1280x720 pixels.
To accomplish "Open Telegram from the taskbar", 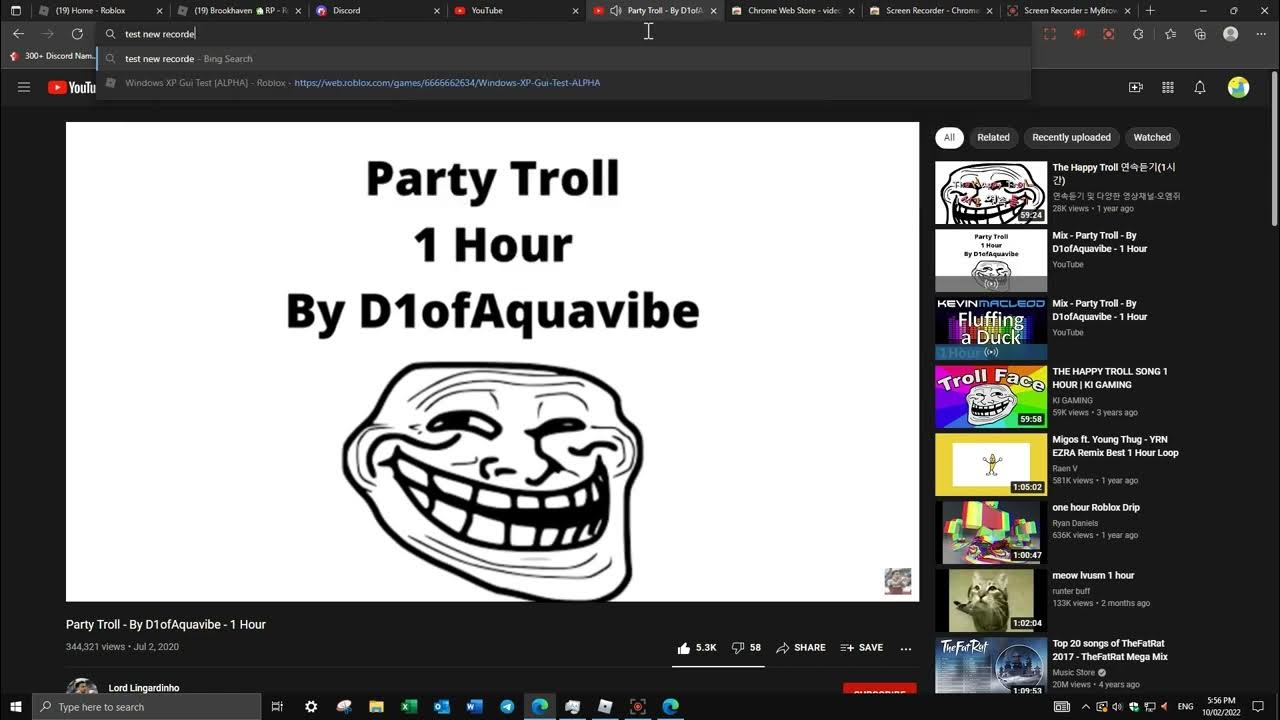I will (507, 707).
